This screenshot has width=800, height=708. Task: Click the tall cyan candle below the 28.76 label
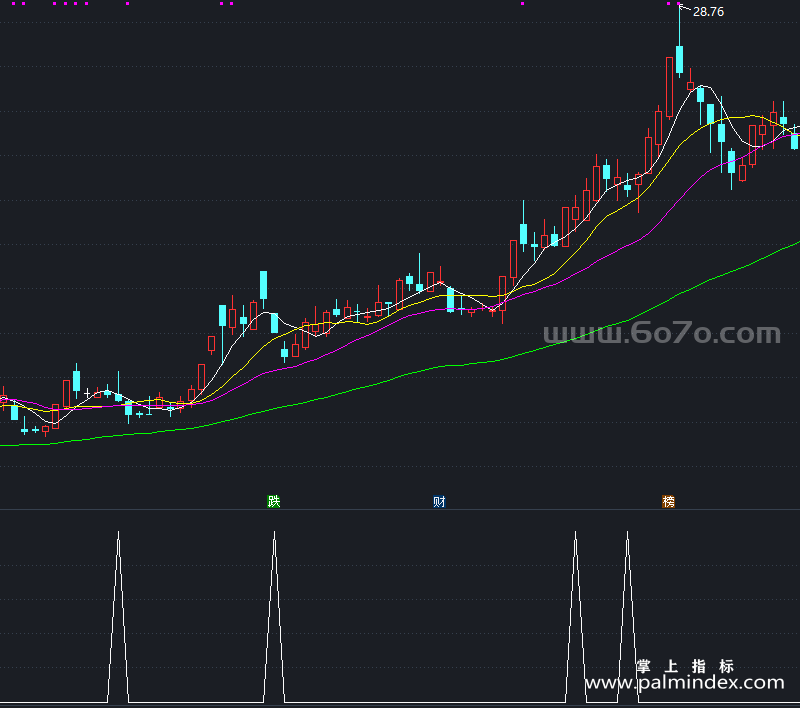[x=680, y=59]
